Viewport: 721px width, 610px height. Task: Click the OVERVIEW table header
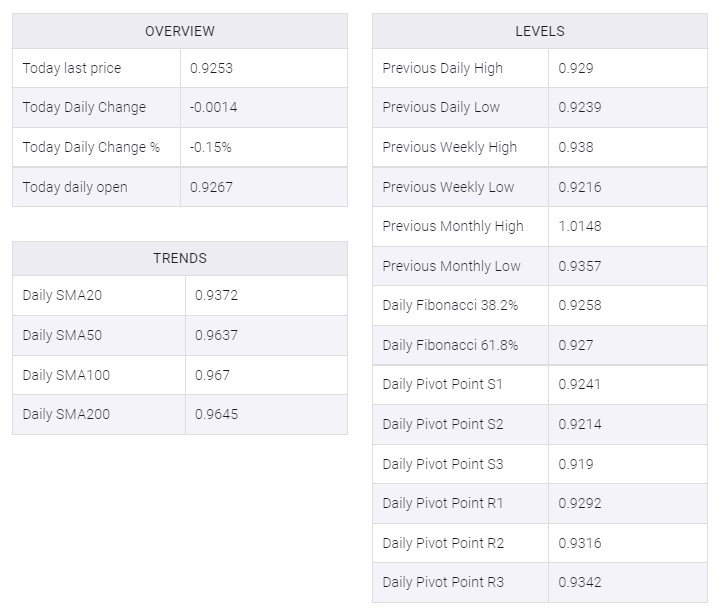tap(179, 31)
